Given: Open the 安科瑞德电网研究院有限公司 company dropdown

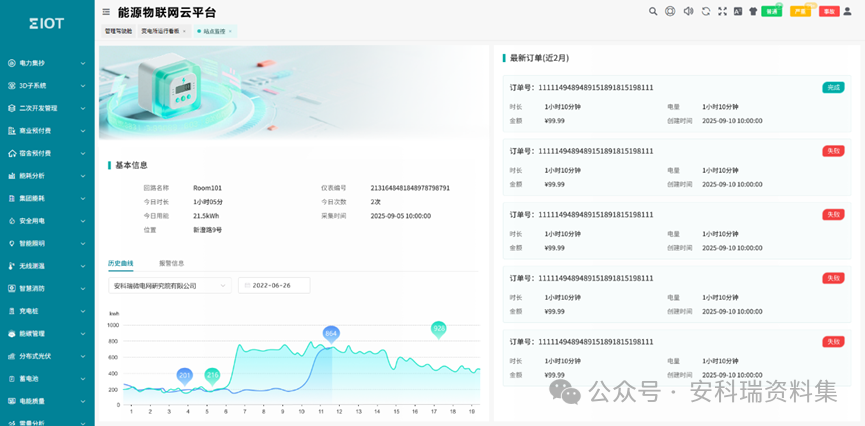Looking at the screenshot, I should (170, 286).
